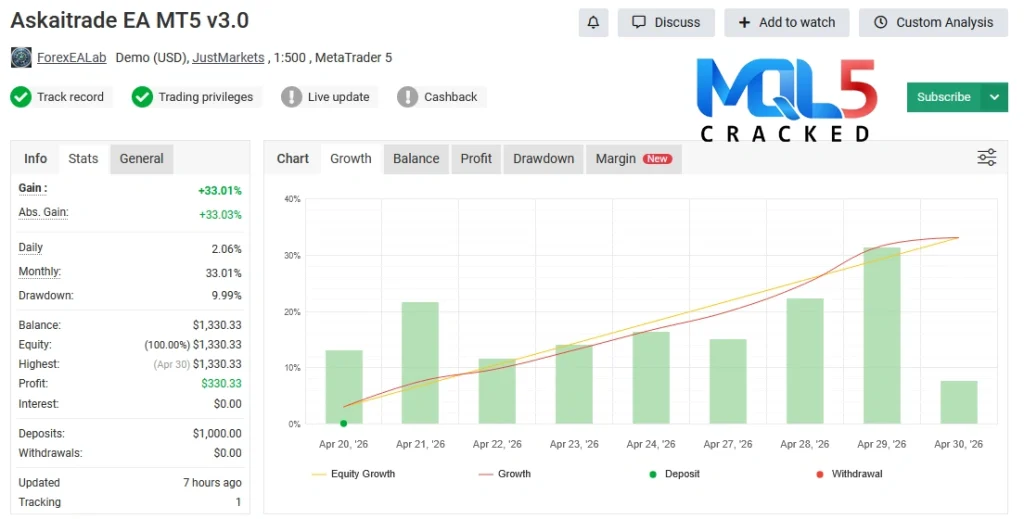Viewport: 1024px width, 519px height.
Task: Click the Apr 24, '26 axis label
Action: click(650, 444)
